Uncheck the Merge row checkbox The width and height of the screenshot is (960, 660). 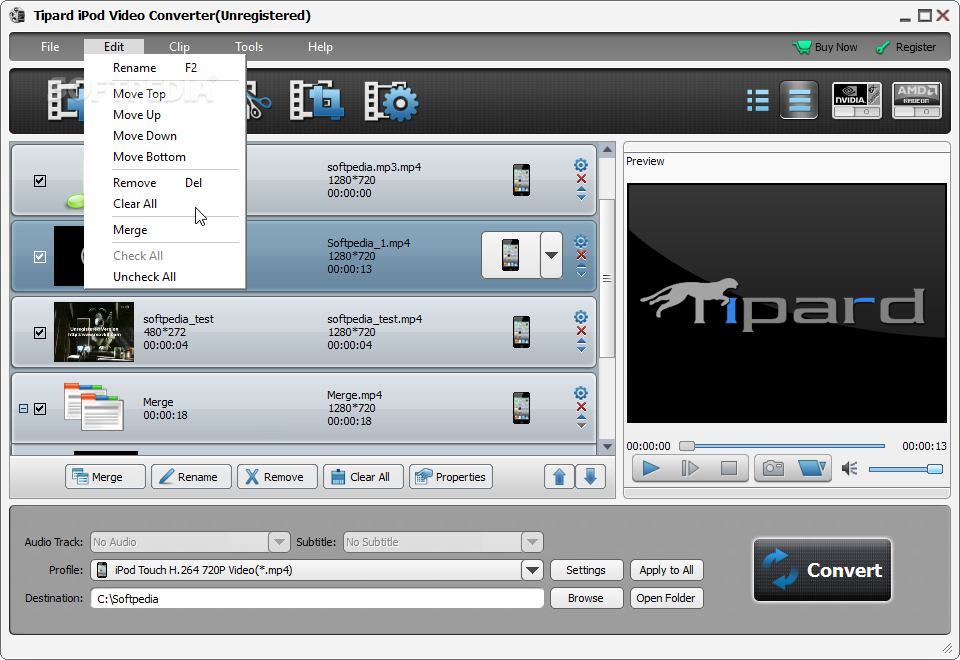[x=40, y=408]
